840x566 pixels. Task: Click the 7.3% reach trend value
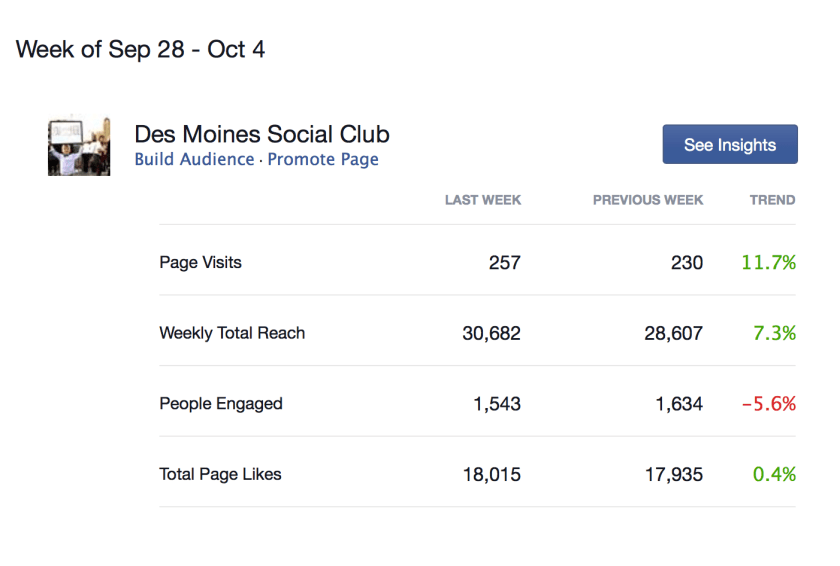[x=774, y=333]
